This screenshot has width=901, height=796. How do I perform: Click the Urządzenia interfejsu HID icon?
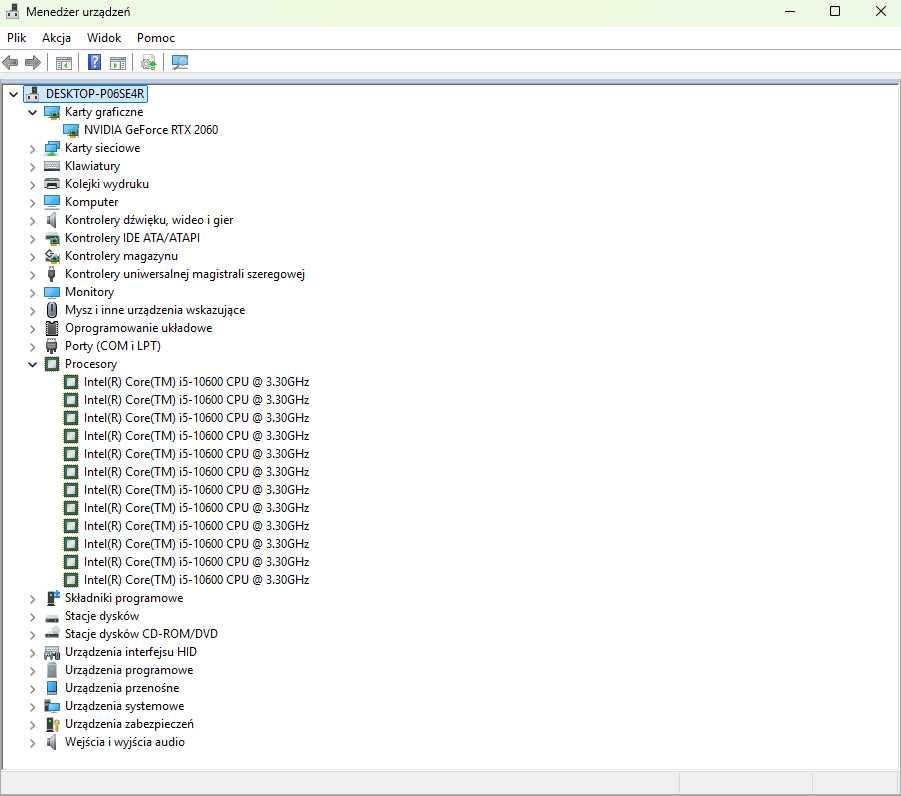[52, 652]
